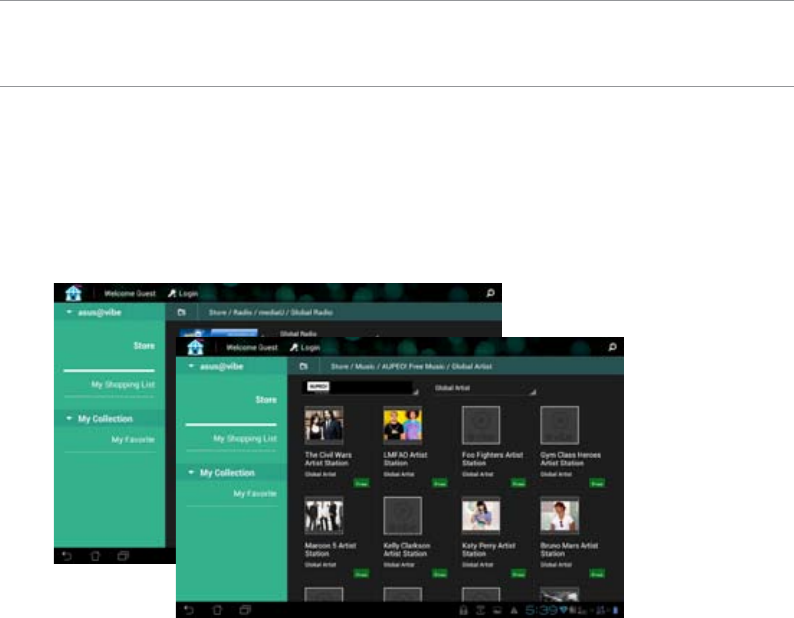The width and height of the screenshot is (794, 618).
Task: Open the Global Artist category dropdown
Action: tap(483, 388)
